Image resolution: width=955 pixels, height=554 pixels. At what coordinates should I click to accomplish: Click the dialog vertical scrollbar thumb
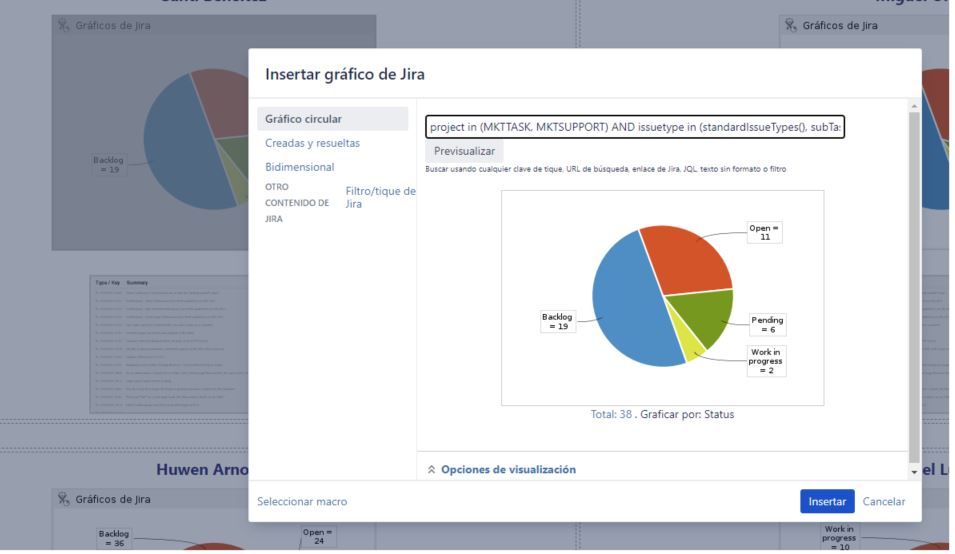click(x=914, y=287)
